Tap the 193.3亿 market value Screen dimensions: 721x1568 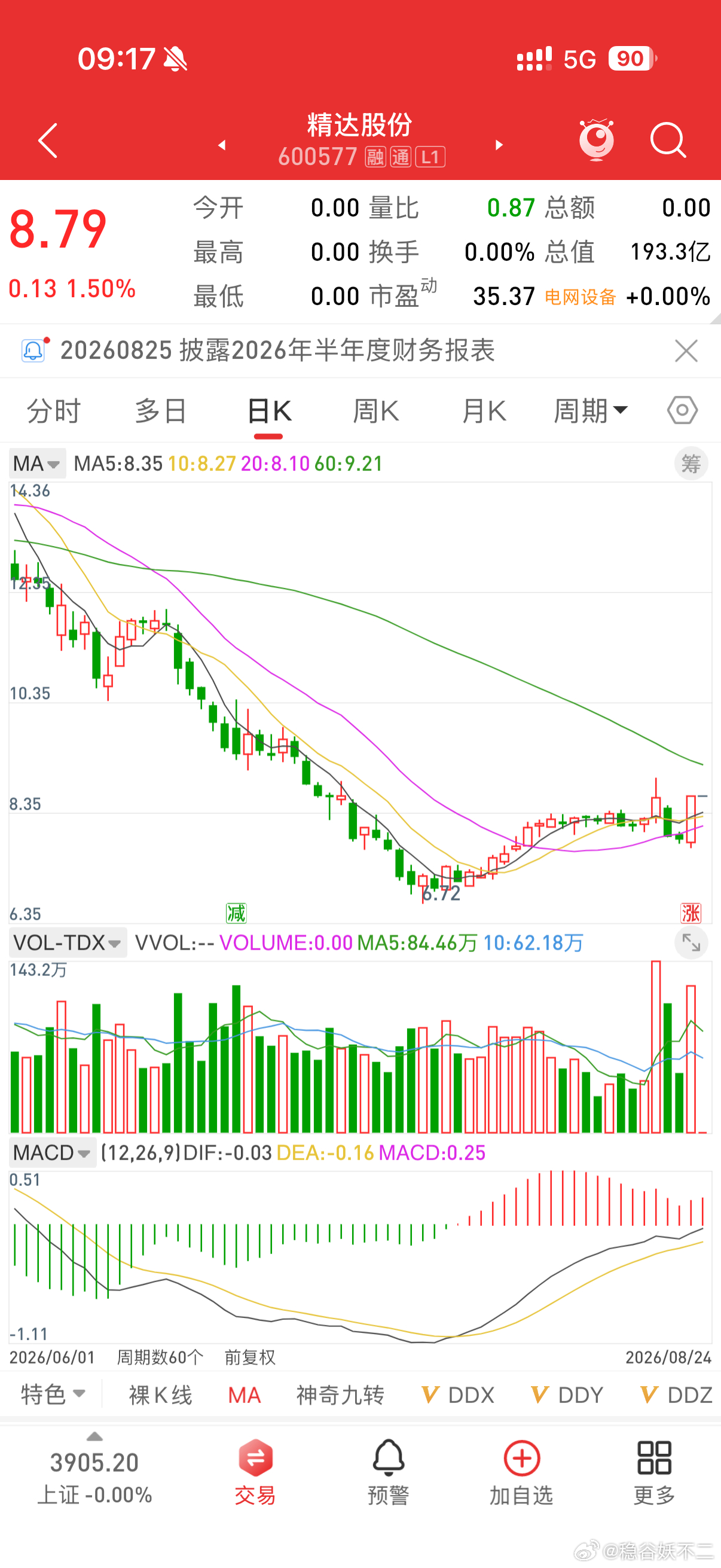click(x=670, y=252)
